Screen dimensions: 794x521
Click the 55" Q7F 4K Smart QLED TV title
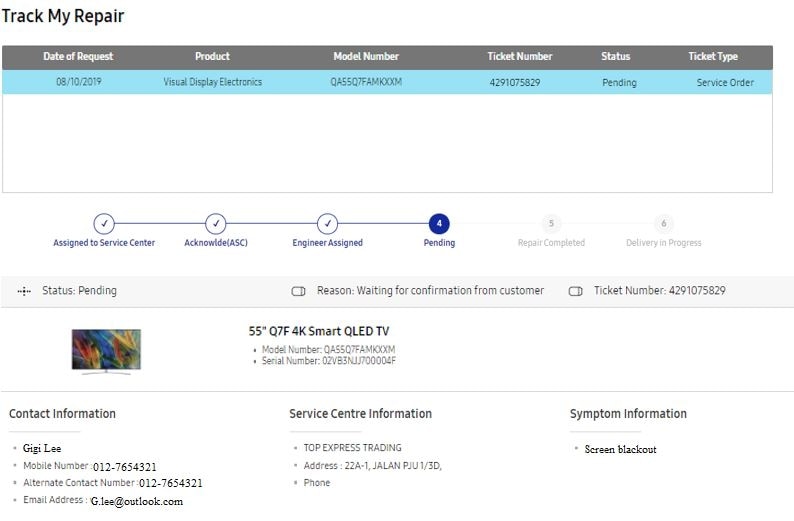click(319, 331)
